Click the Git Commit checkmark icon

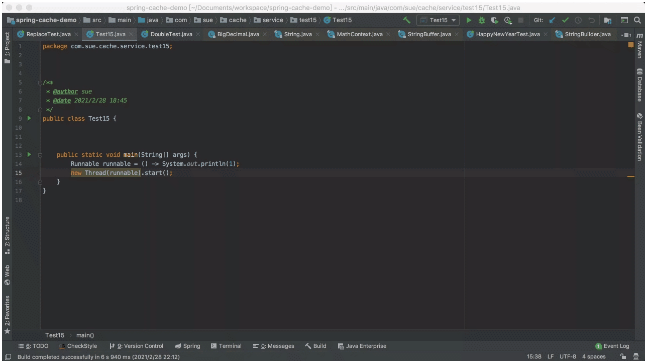tap(565, 20)
